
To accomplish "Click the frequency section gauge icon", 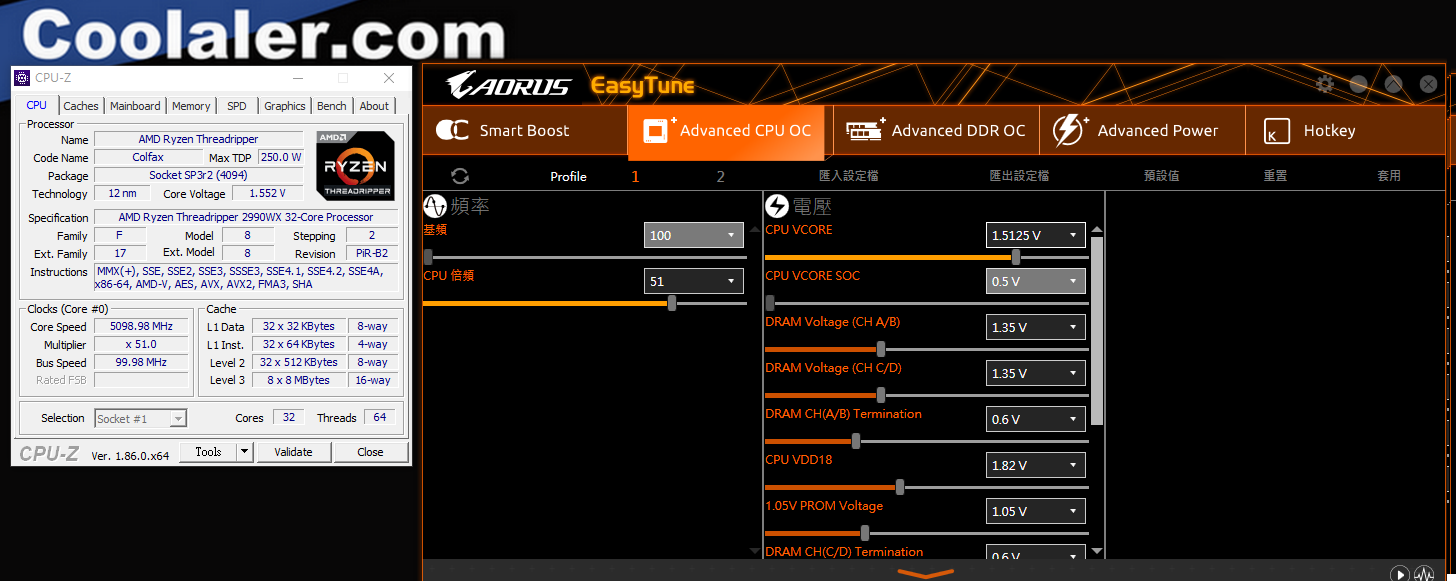I will [x=435, y=207].
